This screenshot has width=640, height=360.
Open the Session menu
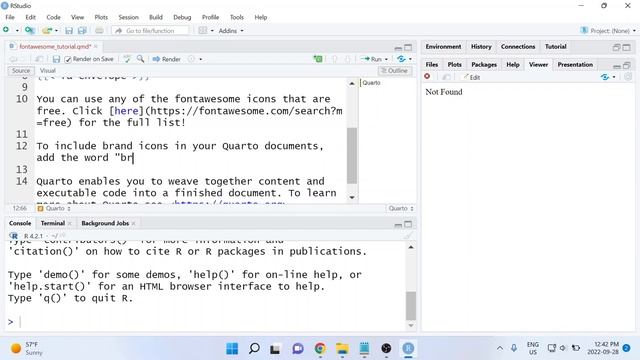click(x=129, y=17)
